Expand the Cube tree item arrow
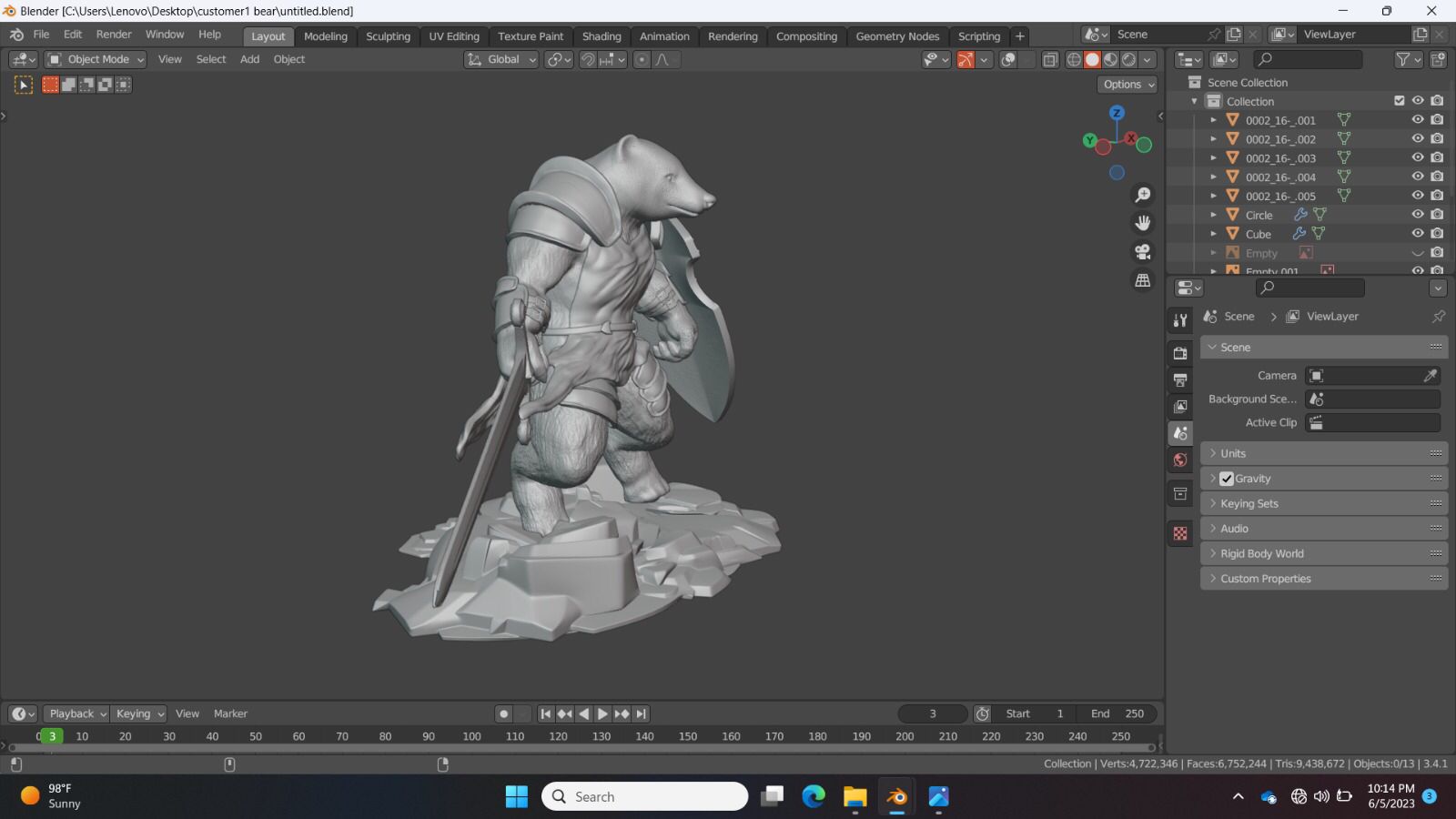Viewport: 1456px width, 819px height. pyautogui.click(x=1213, y=234)
